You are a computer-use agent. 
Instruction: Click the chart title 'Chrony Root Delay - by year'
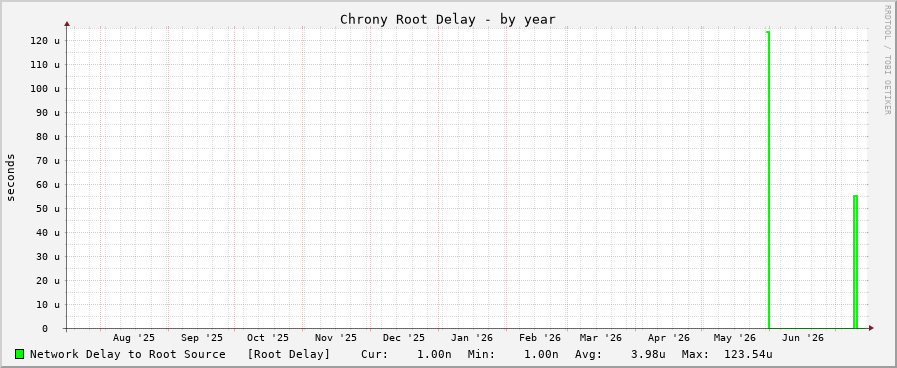448,19
